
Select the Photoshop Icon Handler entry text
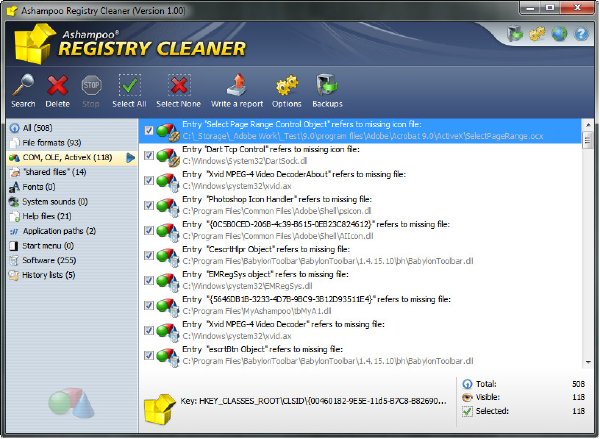point(277,199)
